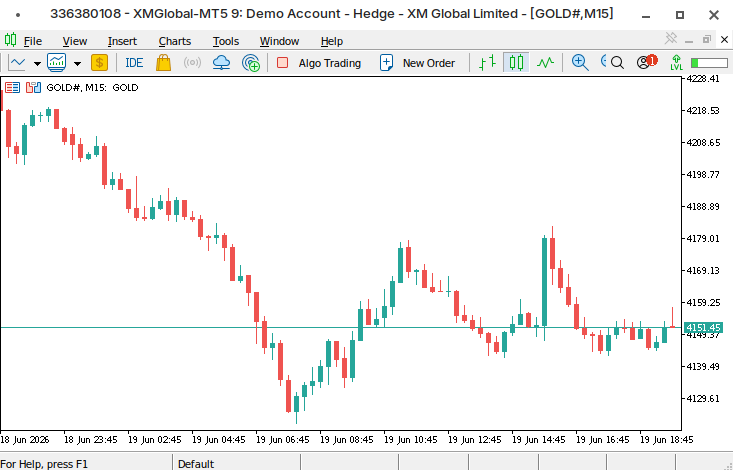Click the 19 Jun 02:45 time label
This screenshot has width=733, height=470.
pos(154,440)
